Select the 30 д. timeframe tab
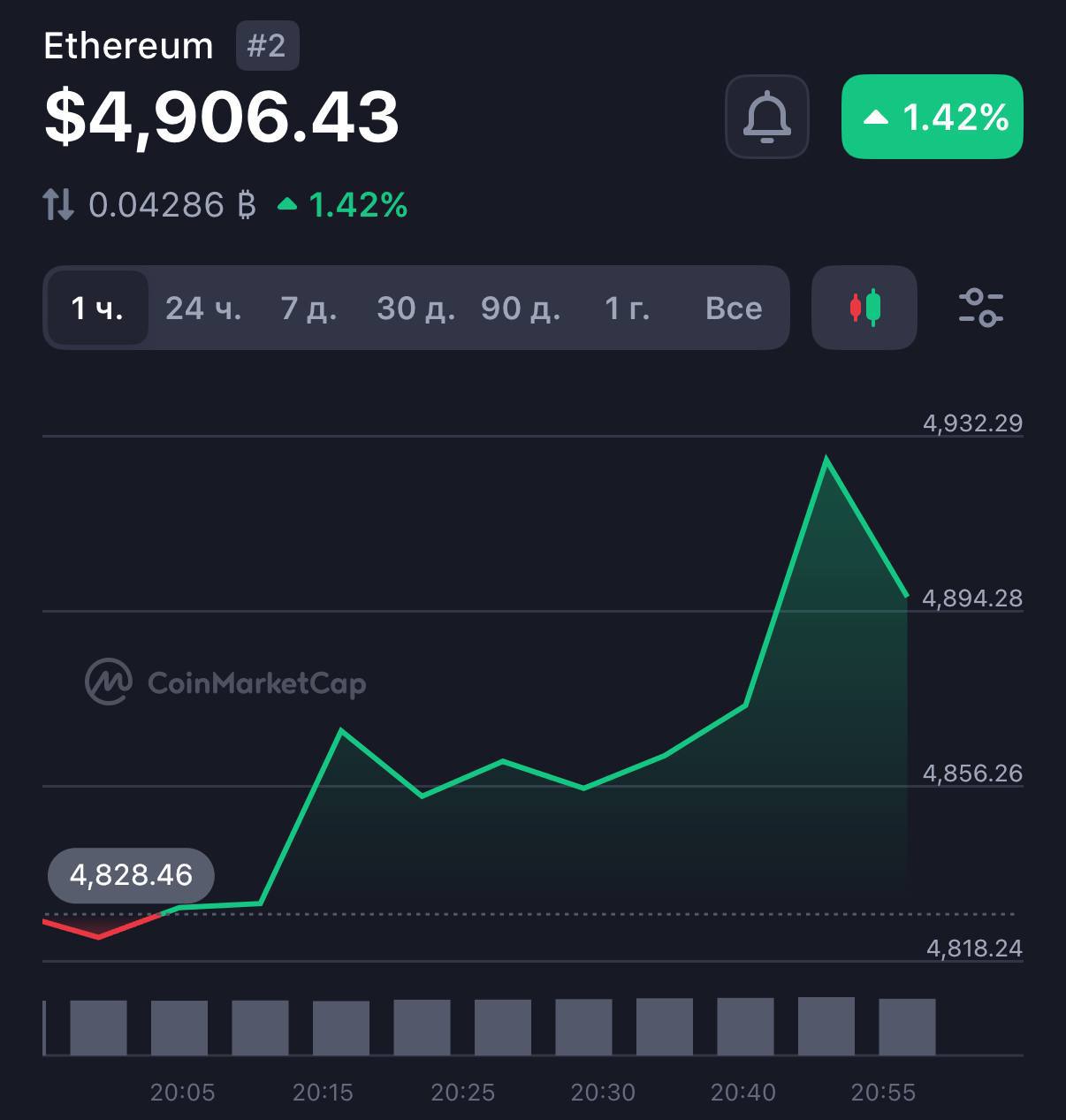 pyautogui.click(x=415, y=308)
